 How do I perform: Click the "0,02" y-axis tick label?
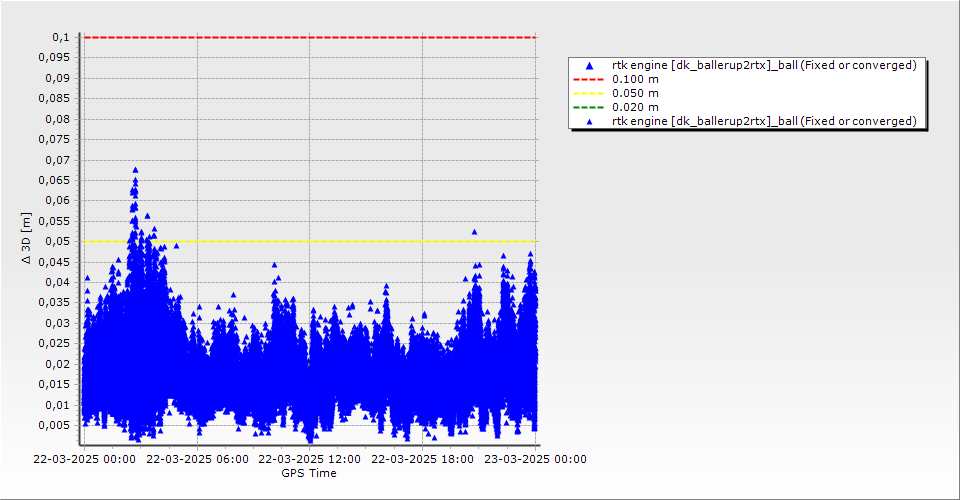coord(58,365)
